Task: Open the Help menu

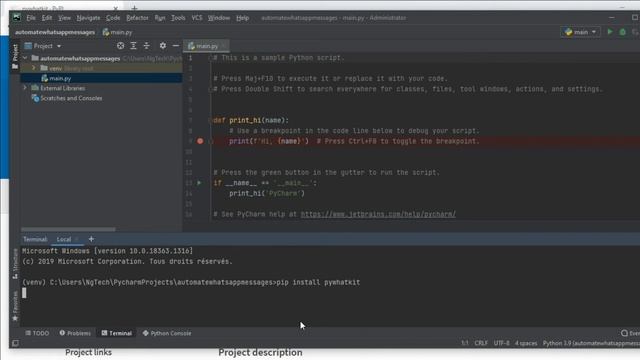Action: tap(242, 18)
